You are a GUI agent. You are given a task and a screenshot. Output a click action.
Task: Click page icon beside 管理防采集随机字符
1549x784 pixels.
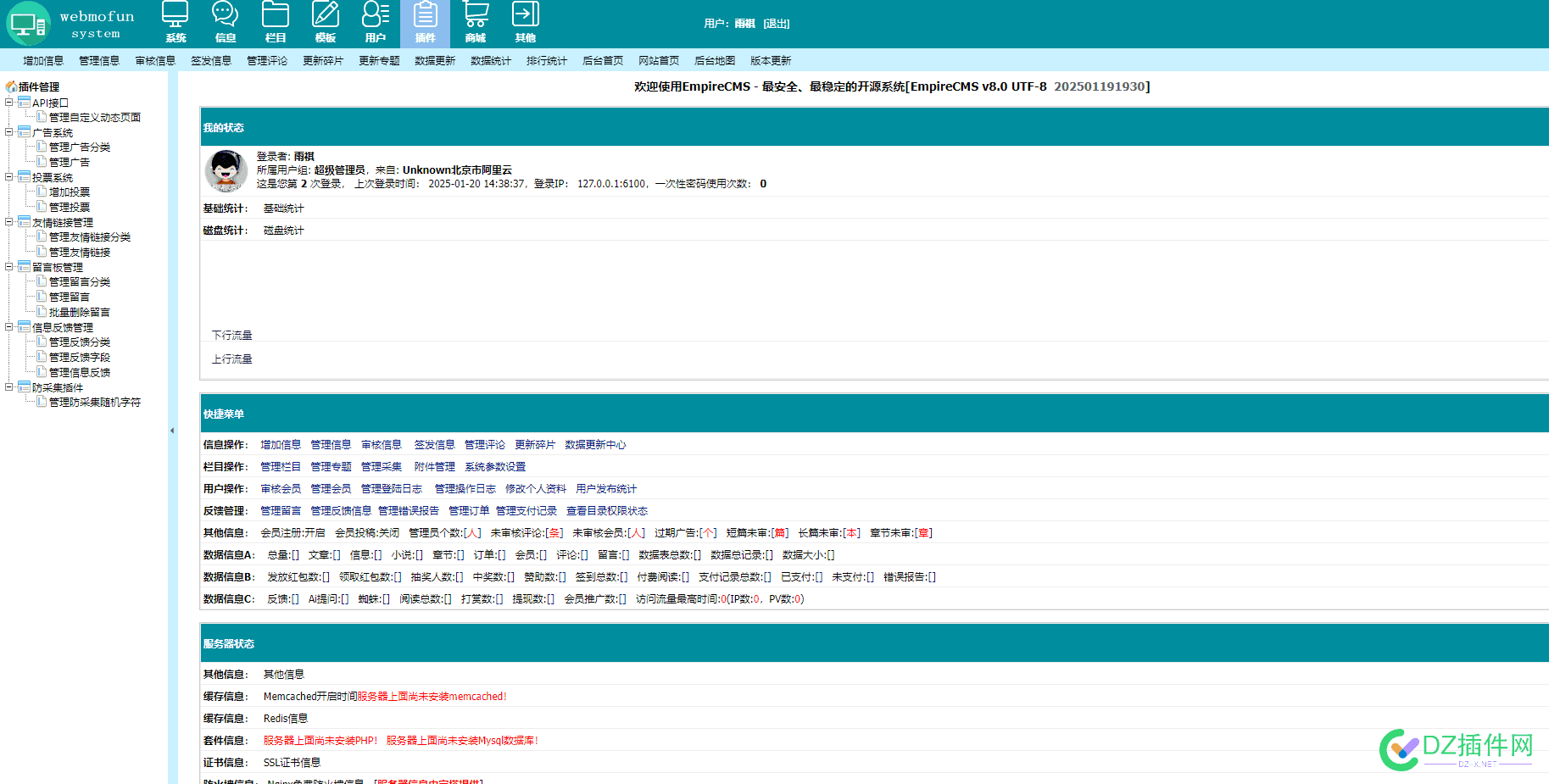pos(42,401)
